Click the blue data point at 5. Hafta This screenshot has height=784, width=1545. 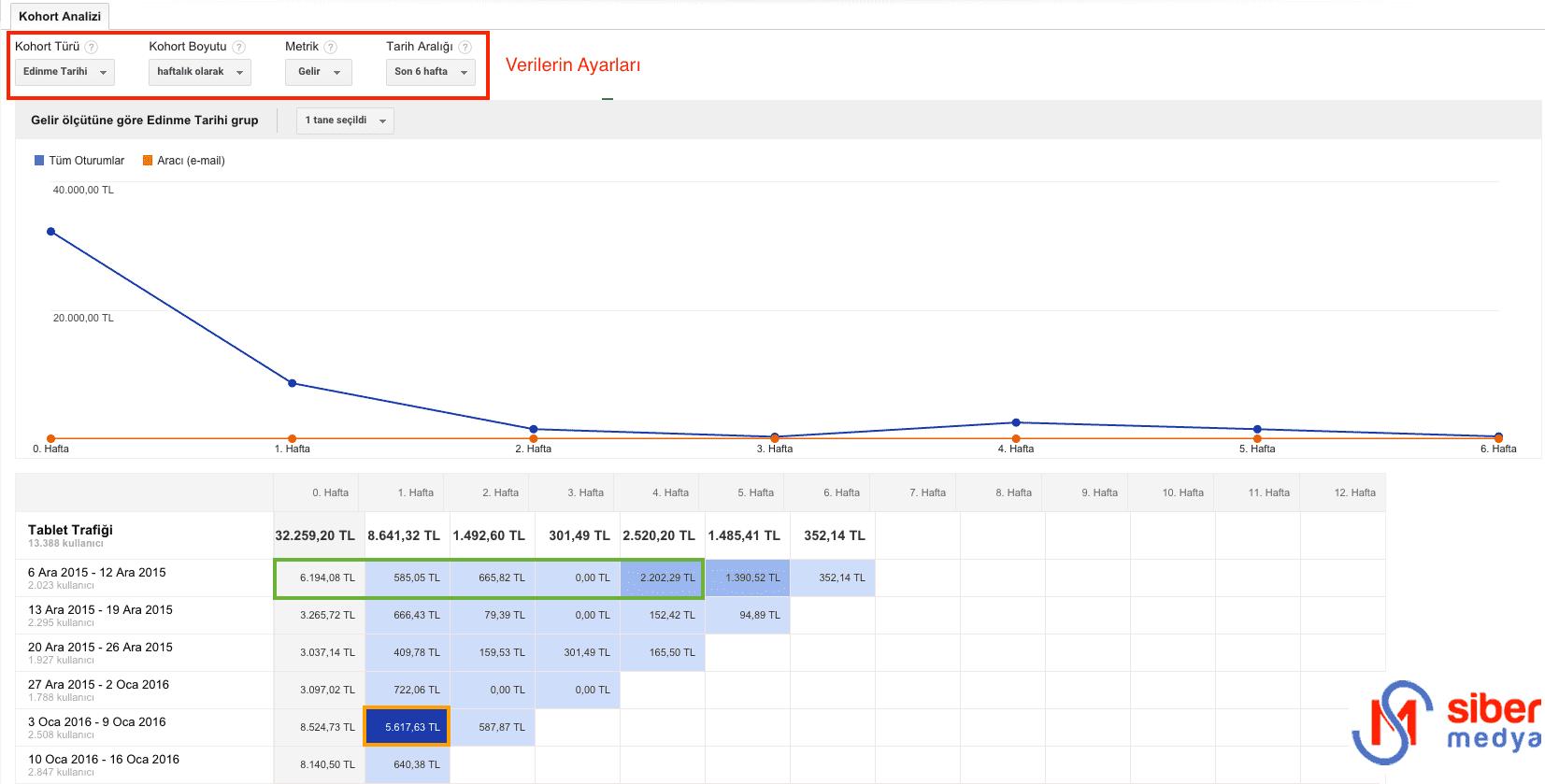pos(1257,429)
